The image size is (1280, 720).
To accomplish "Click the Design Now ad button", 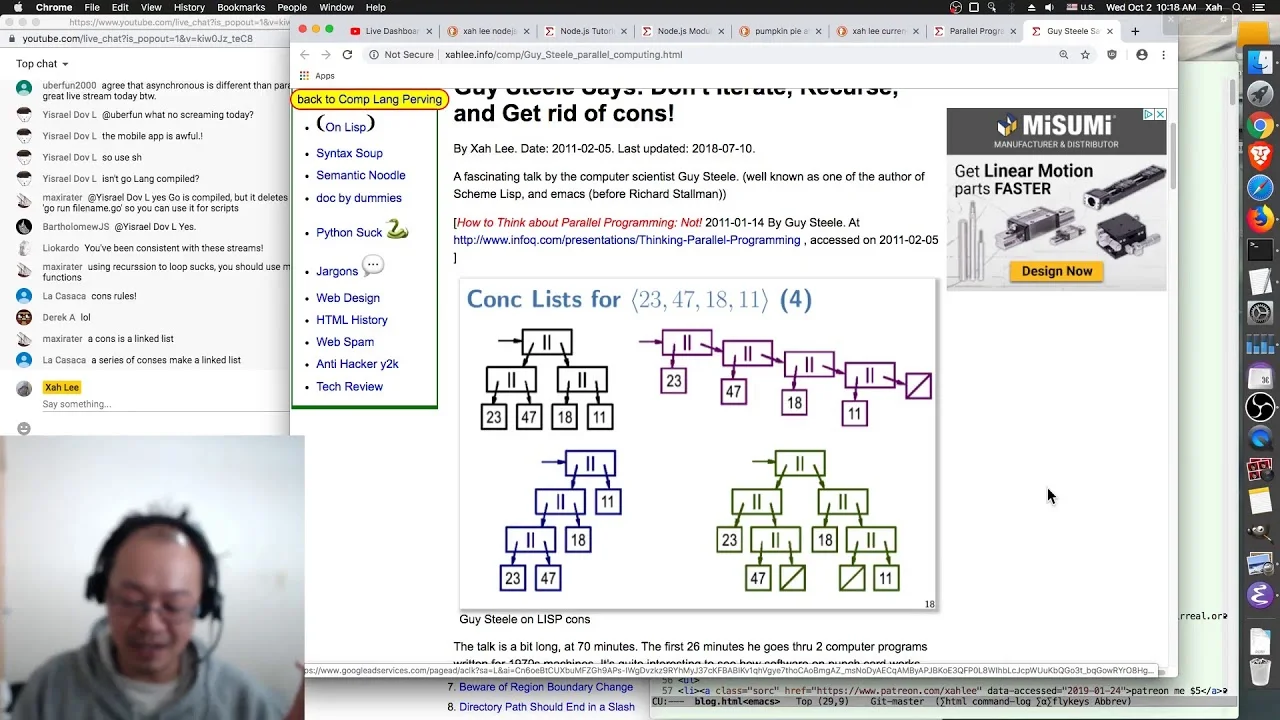I will 1057,271.
